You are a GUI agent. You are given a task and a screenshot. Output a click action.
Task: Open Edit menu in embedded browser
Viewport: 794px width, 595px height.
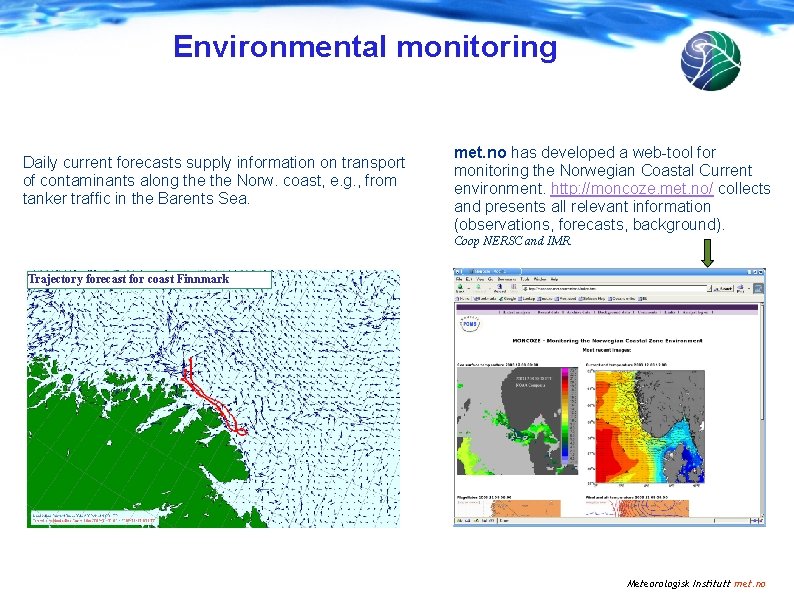pyautogui.click(x=469, y=279)
